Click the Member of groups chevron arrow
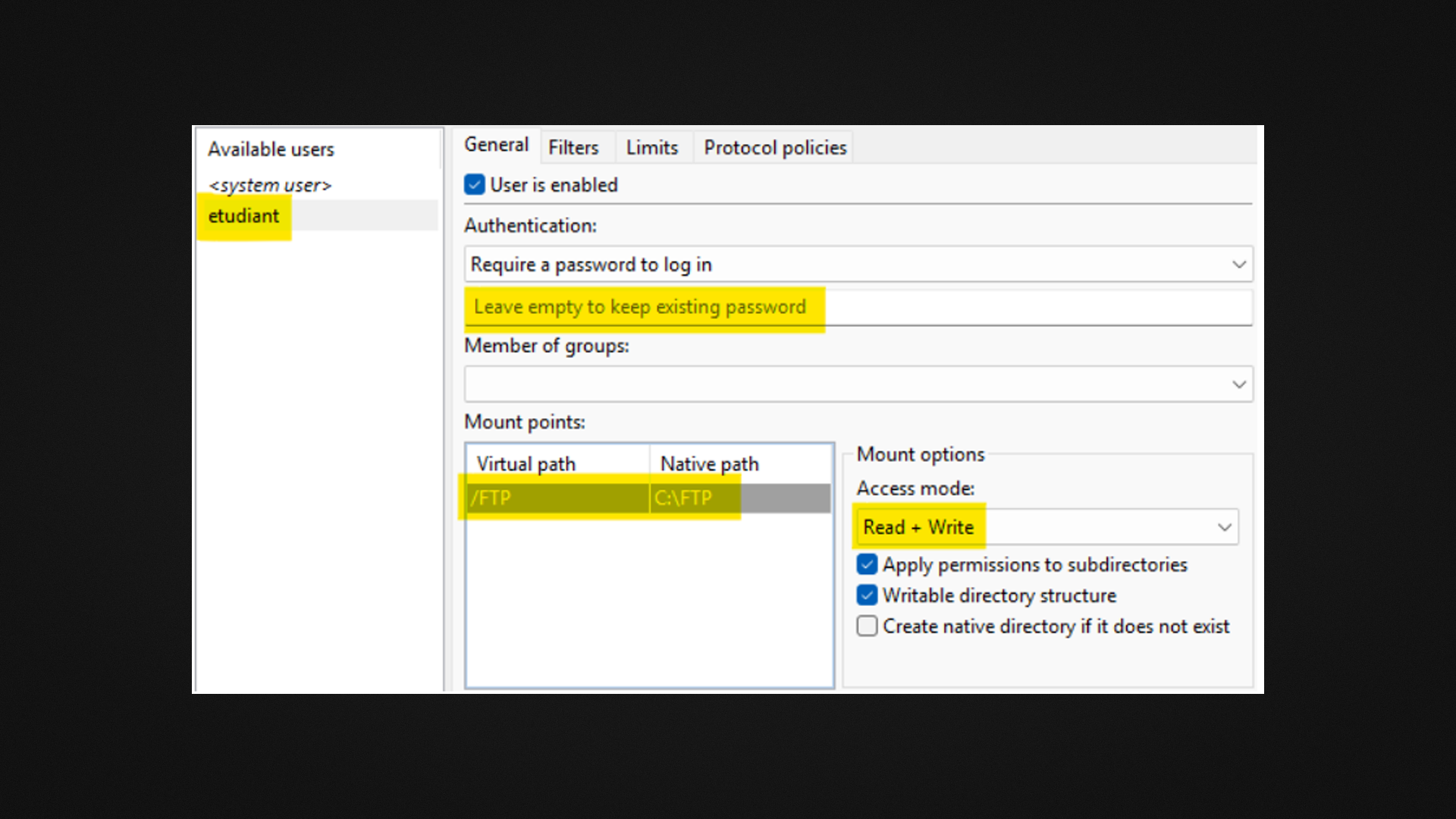Image resolution: width=1456 pixels, height=819 pixels. tap(1238, 384)
